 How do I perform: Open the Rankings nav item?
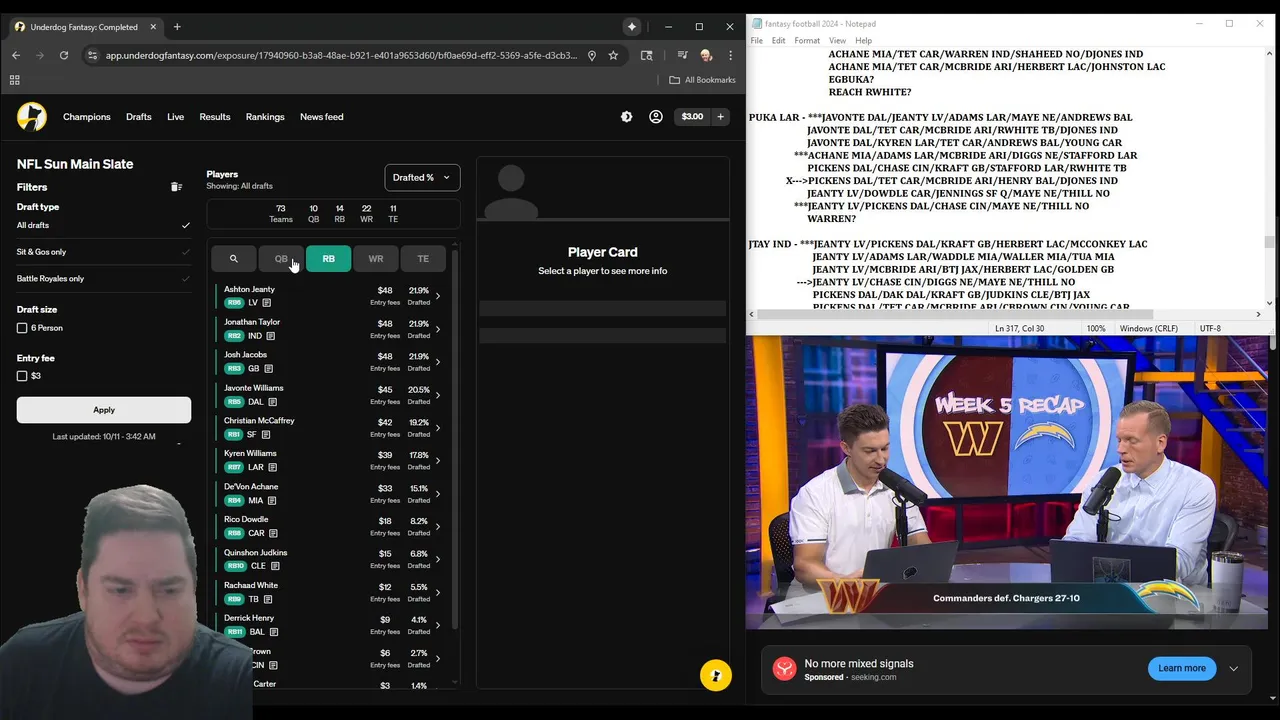point(265,117)
